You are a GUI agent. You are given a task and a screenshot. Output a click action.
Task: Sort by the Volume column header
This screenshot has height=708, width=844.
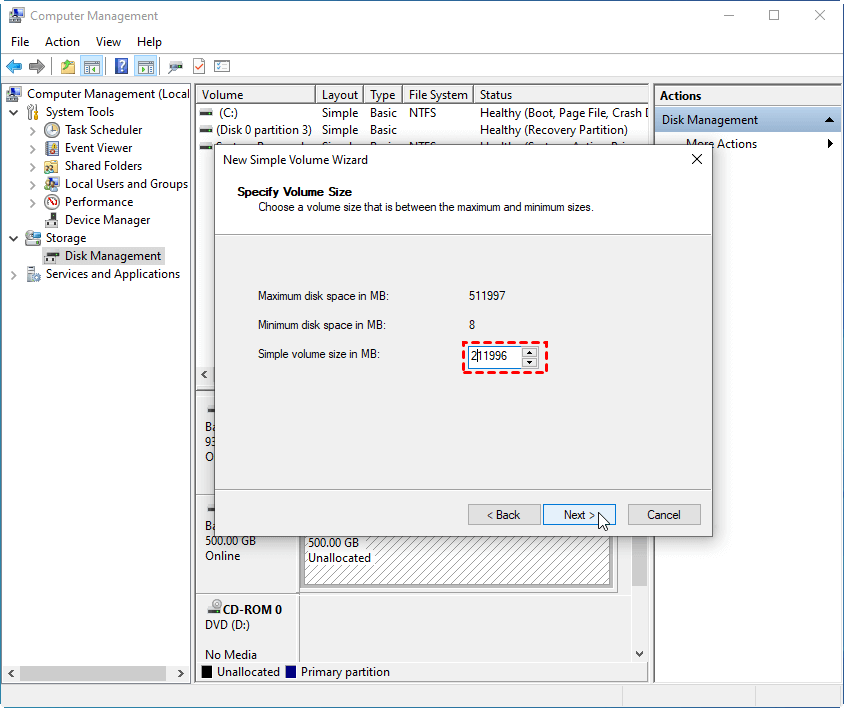pos(256,95)
